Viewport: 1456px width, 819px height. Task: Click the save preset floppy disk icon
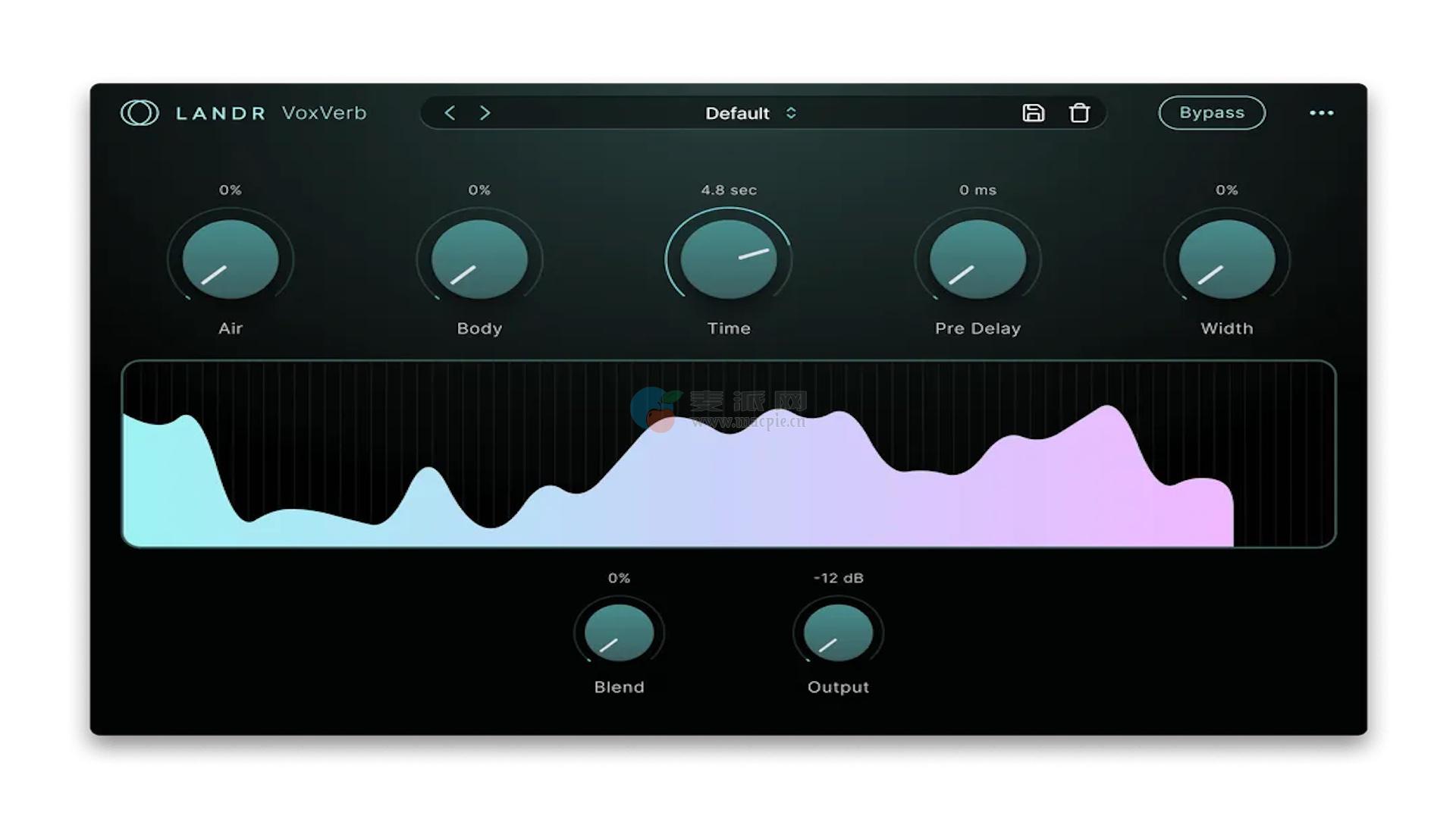click(x=1033, y=113)
